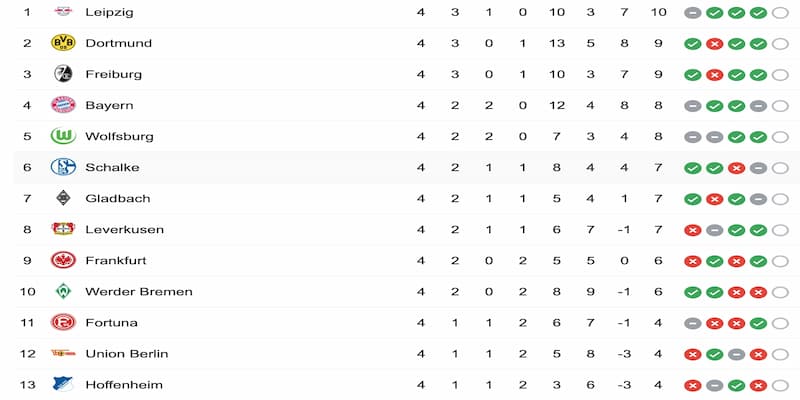Select the Fortuna club badge
Image resolution: width=800 pixels, height=400 pixels.
point(63,322)
